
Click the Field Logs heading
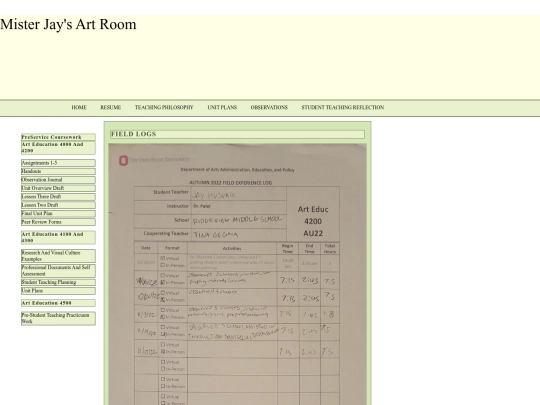pos(237,134)
